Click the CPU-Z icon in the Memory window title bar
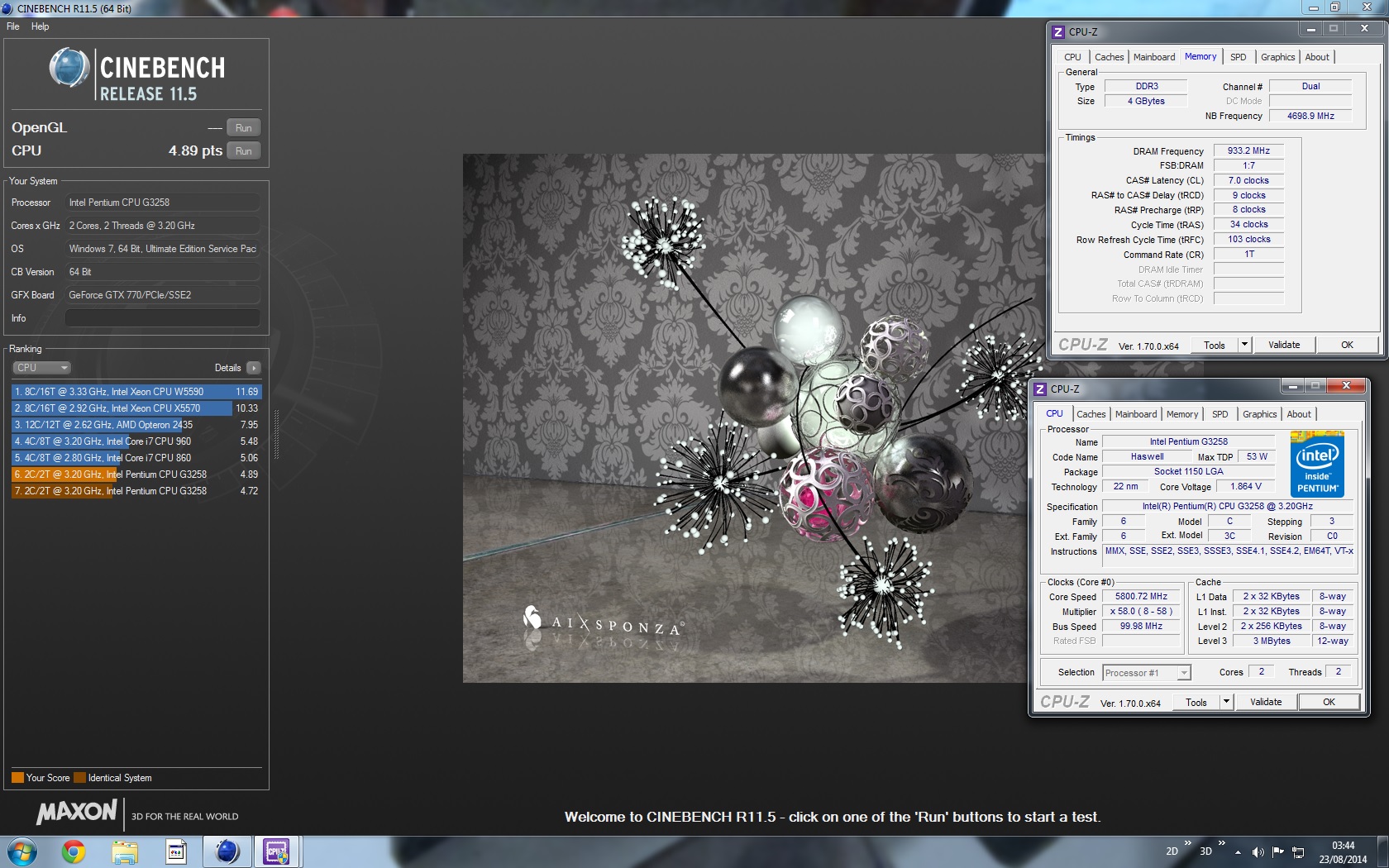This screenshot has width=1389, height=868. [1057, 32]
